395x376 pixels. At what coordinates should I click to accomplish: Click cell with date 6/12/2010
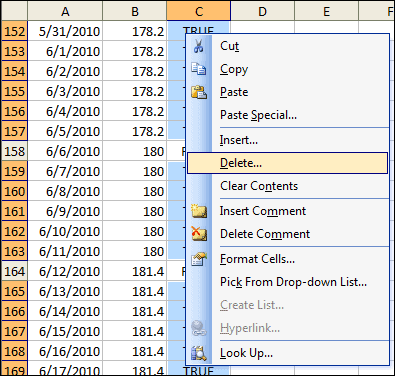pyautogui.click(x=65, y=271)
